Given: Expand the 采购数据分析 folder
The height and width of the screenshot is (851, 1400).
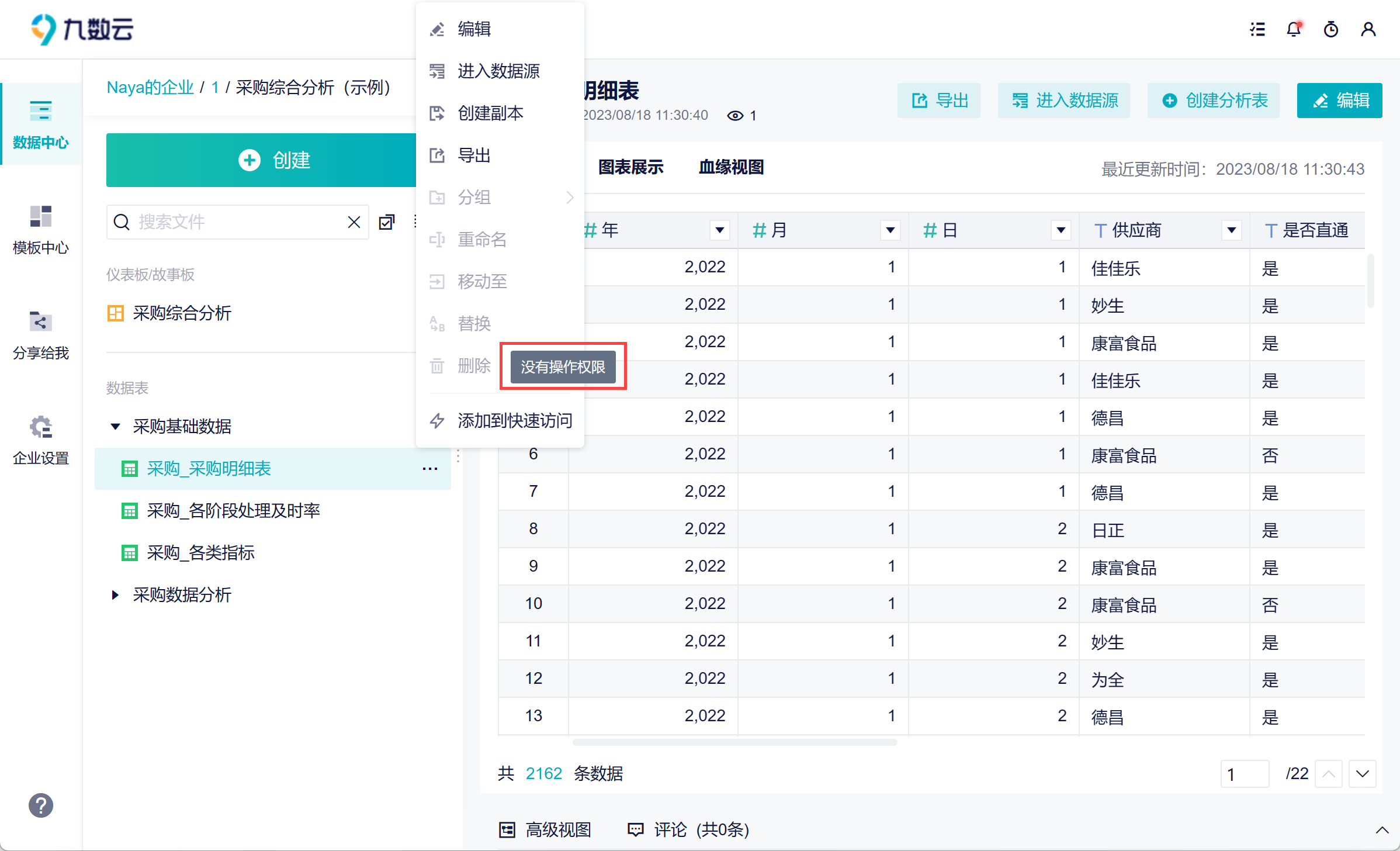Looking at the screenshot, I should coord(115,595).
